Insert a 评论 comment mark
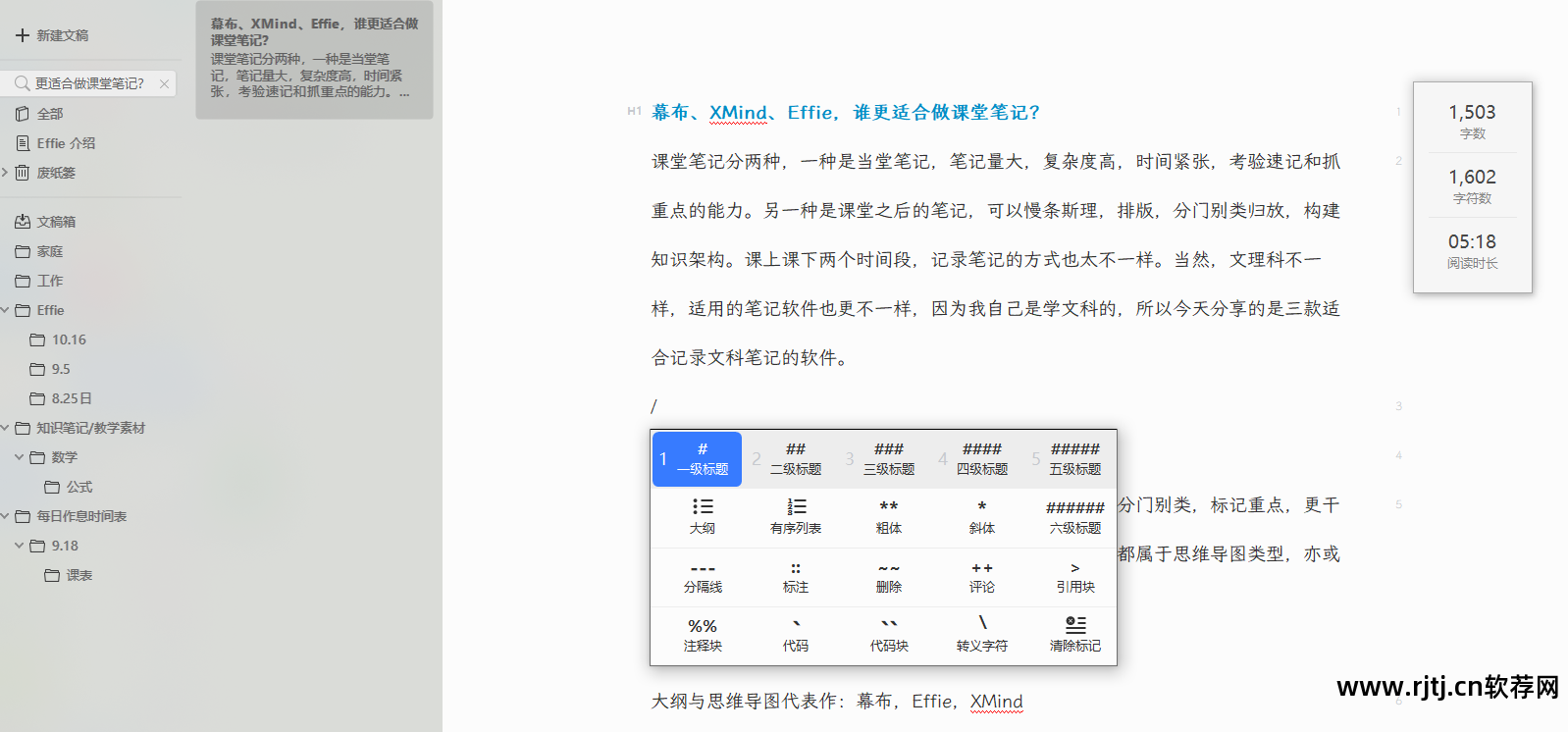Viewport: 1568px width, 732px height. click(981, 578)
